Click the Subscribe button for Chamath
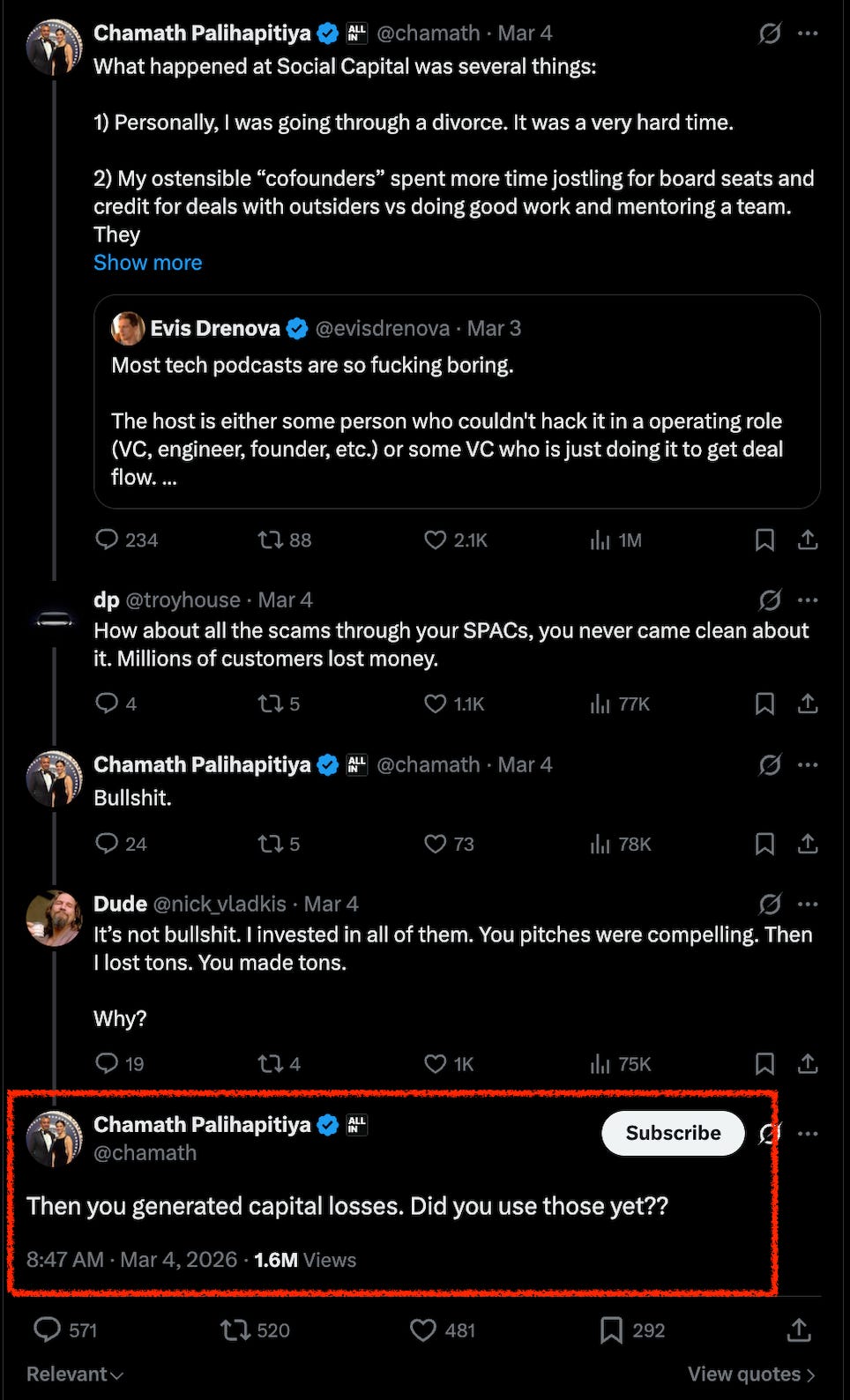Viewport: 850px width, 1400px height. pyautogui.click(x=673, y=1133)
